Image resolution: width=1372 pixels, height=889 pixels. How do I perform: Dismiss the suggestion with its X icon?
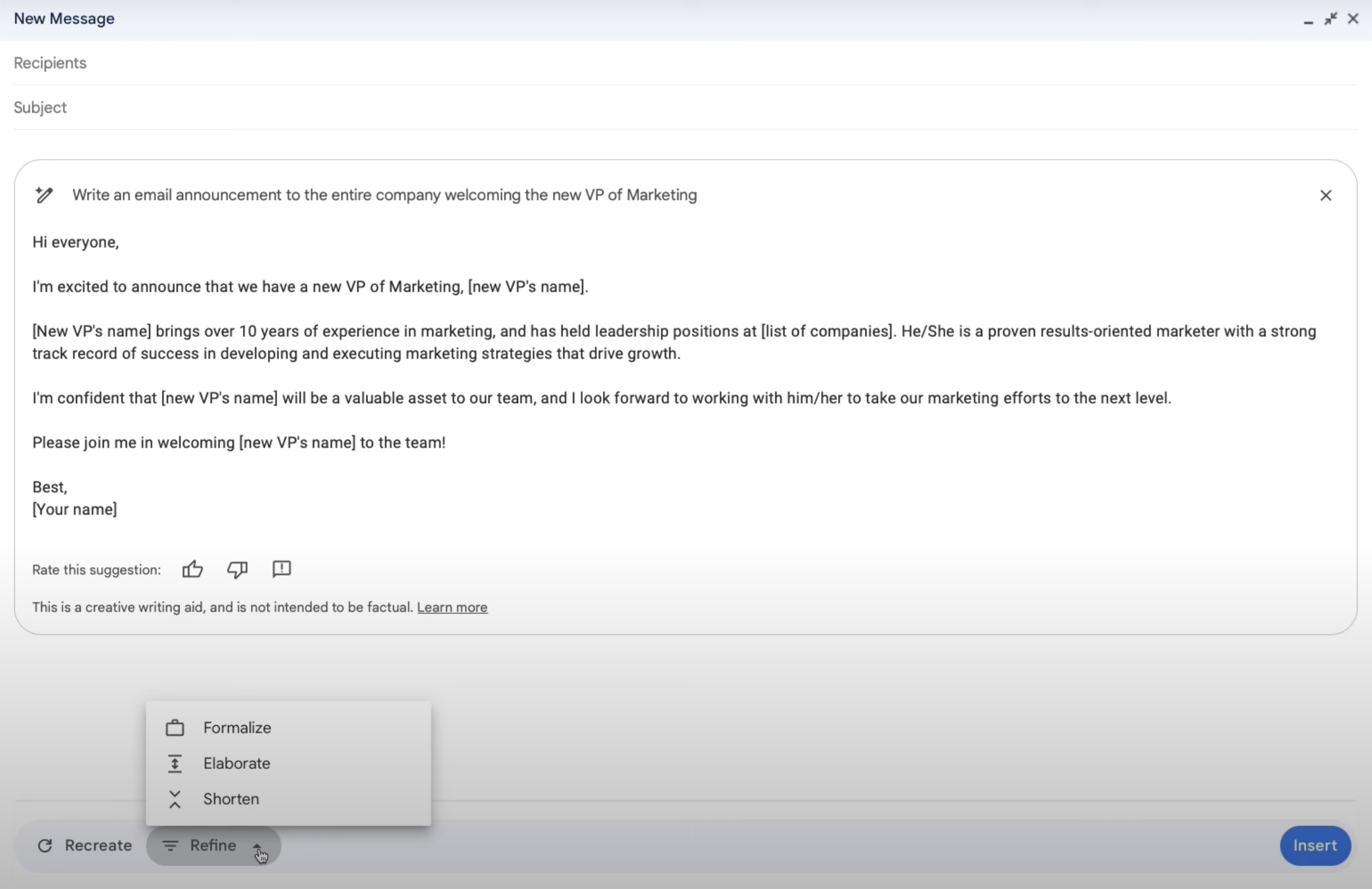point(1326,196)
